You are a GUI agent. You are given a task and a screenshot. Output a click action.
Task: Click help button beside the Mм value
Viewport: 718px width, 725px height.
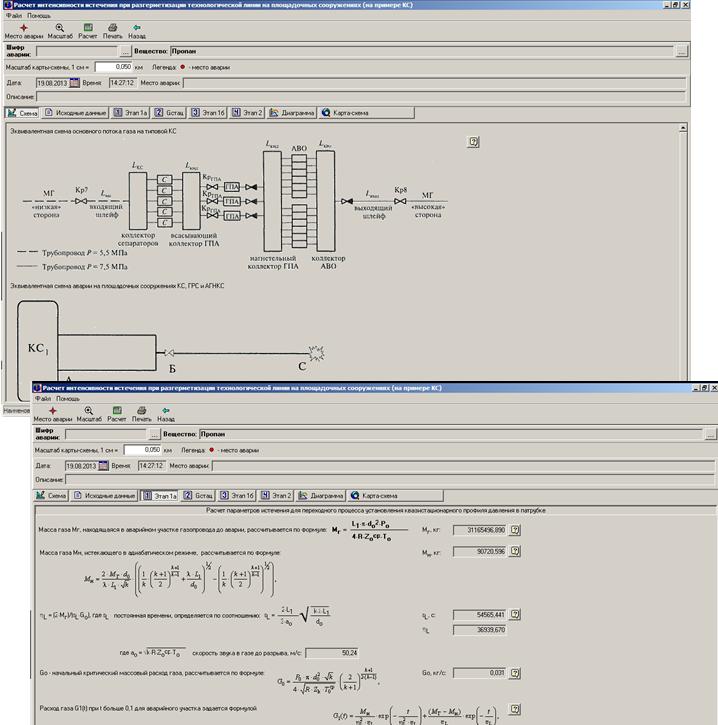click(x=516, y=551)
